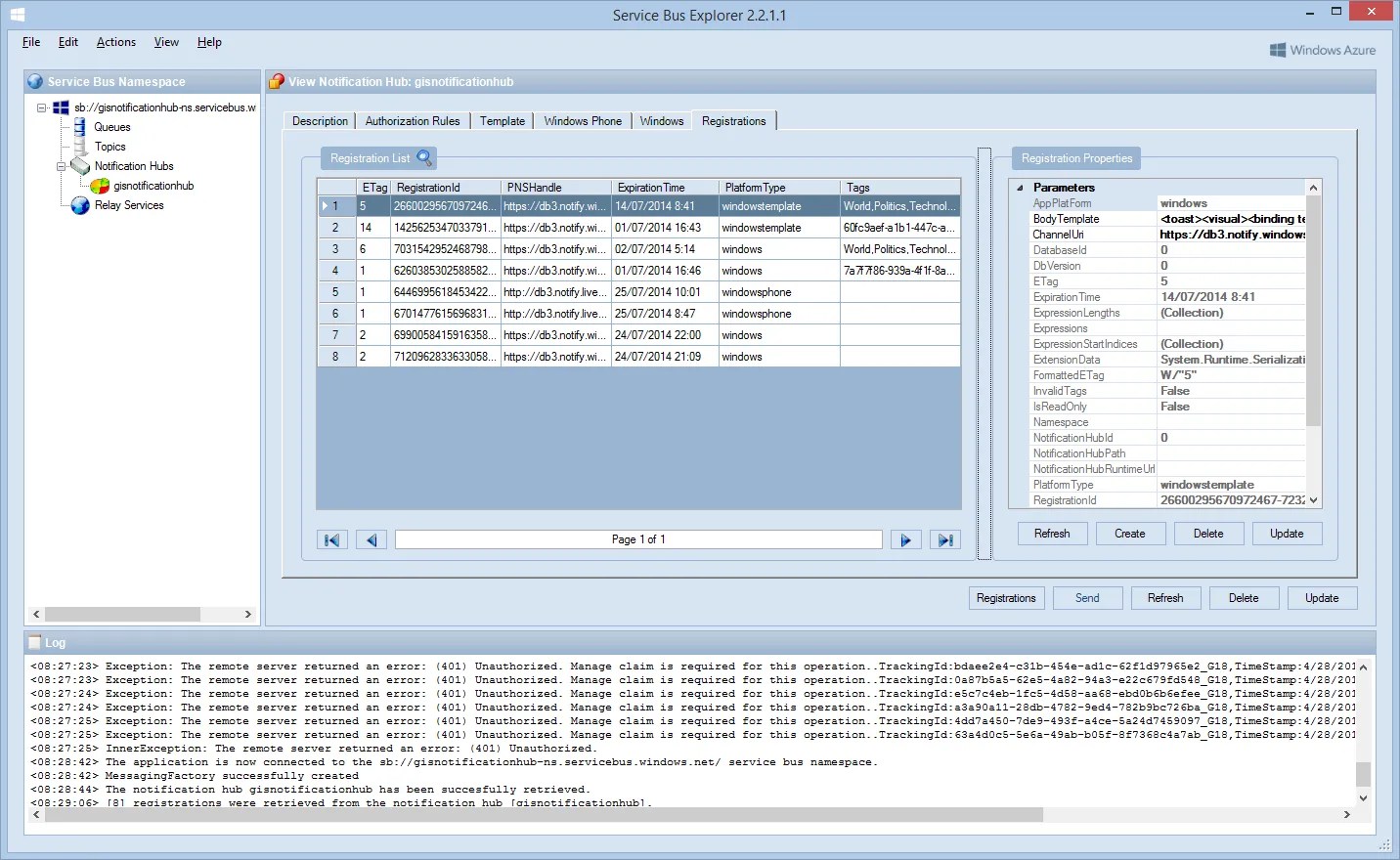Click the Log panel icon
This screenshot has width=1400, height=860.
(x=35, y=642)
